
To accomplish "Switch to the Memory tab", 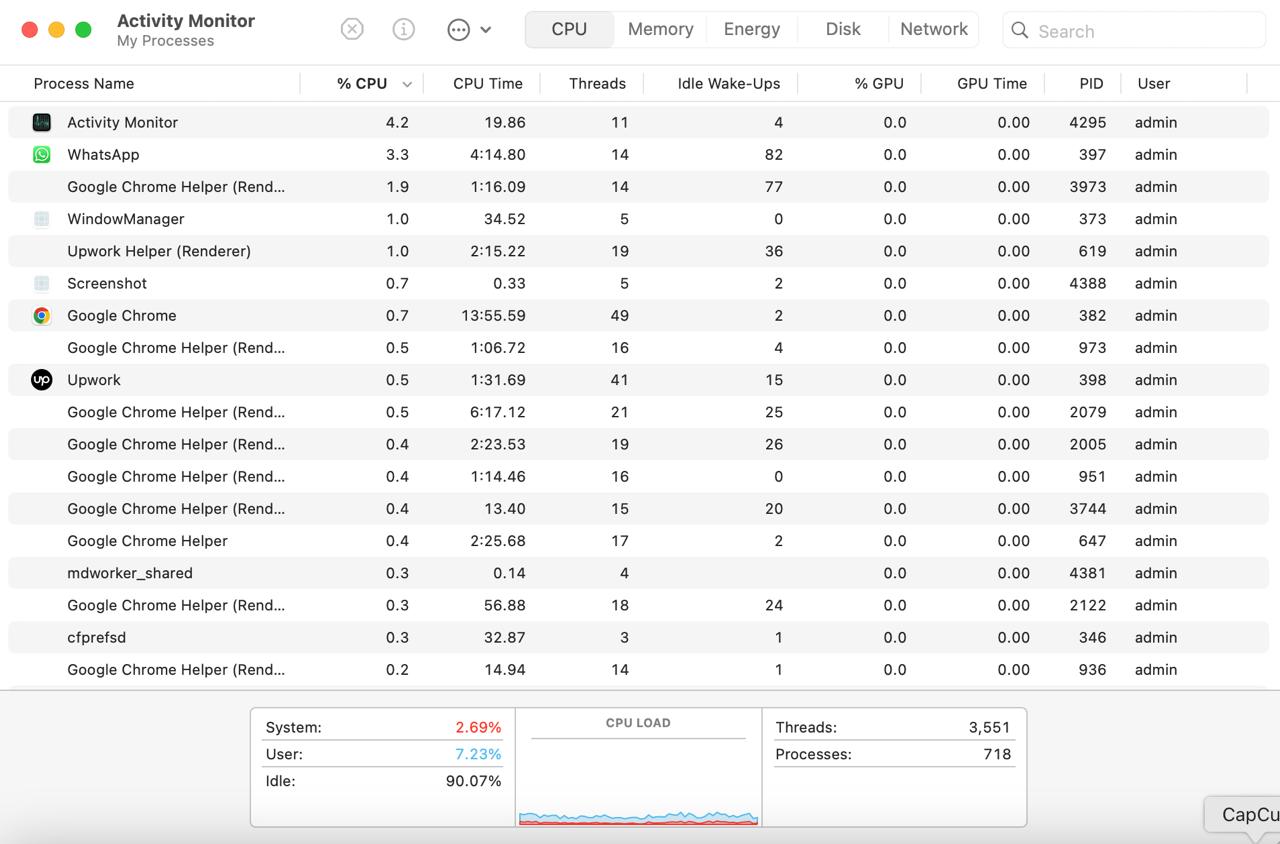I will pyautogui.click(x=660, y=29).
